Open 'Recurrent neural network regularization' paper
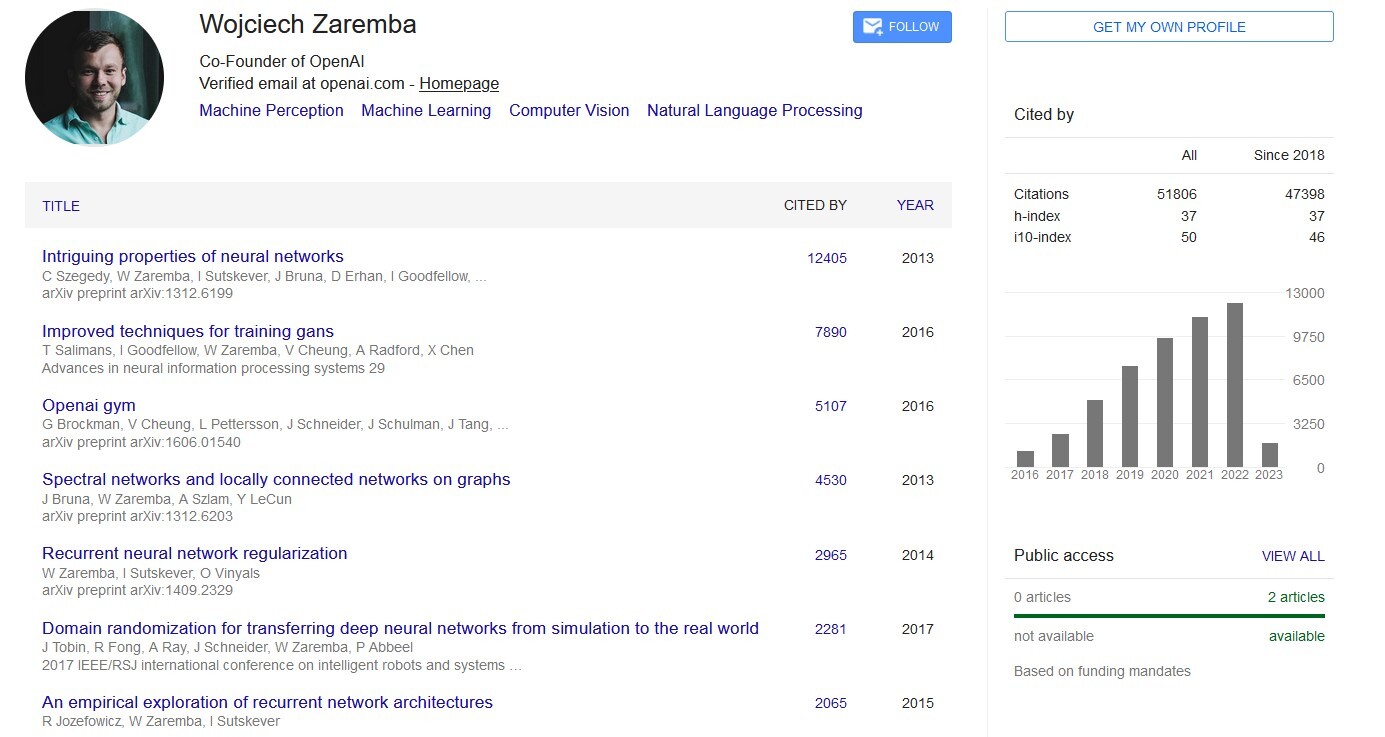The height and width of the screenshot is (737, 1385). [195, 553]
